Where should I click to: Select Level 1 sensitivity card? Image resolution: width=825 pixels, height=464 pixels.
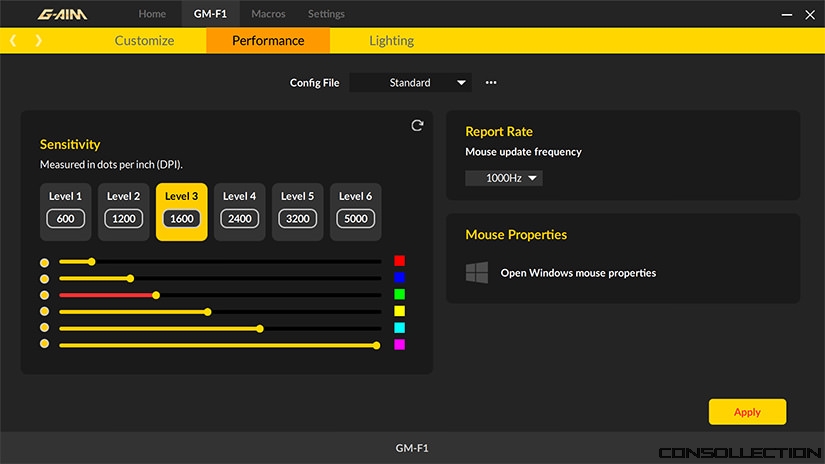click(x=66, y=212)
